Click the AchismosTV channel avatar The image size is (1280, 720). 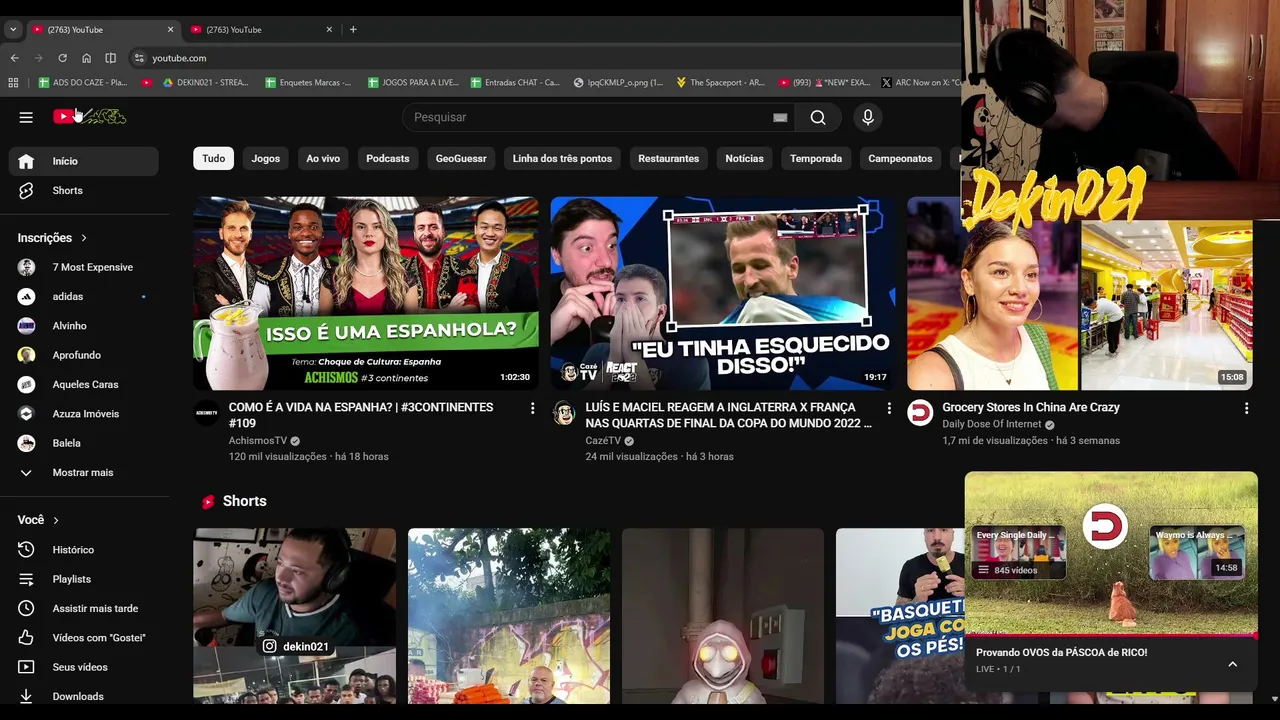(x=207, y=413)
